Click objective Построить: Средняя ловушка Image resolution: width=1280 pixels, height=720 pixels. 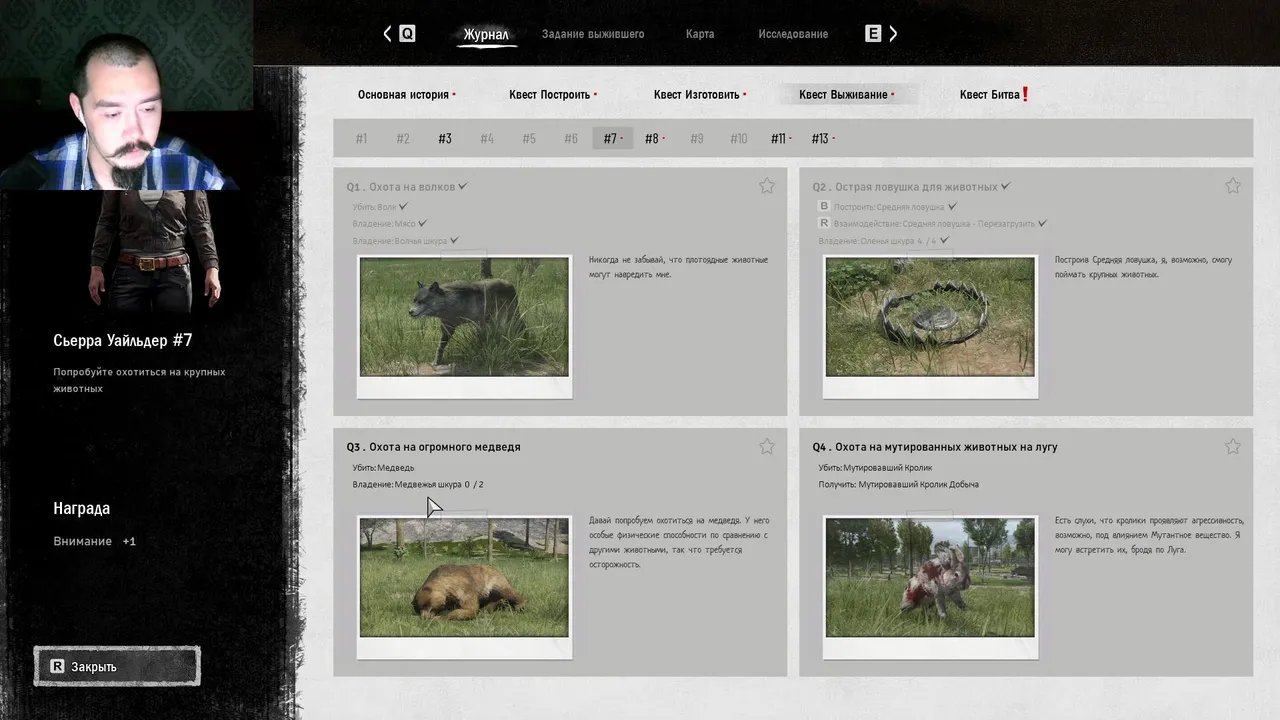coord(889,207)
